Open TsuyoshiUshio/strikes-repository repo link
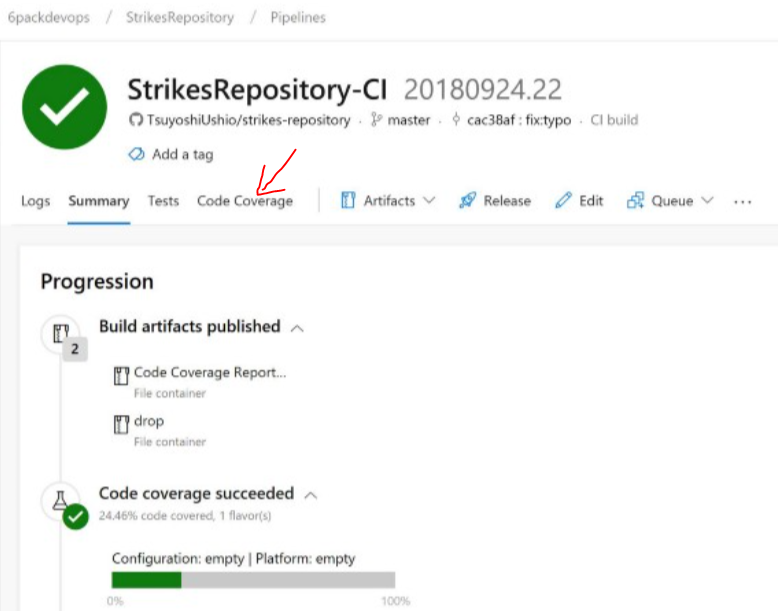Image resolution: width=778 pixels, height=611 pixels. (x=249, y=120)
